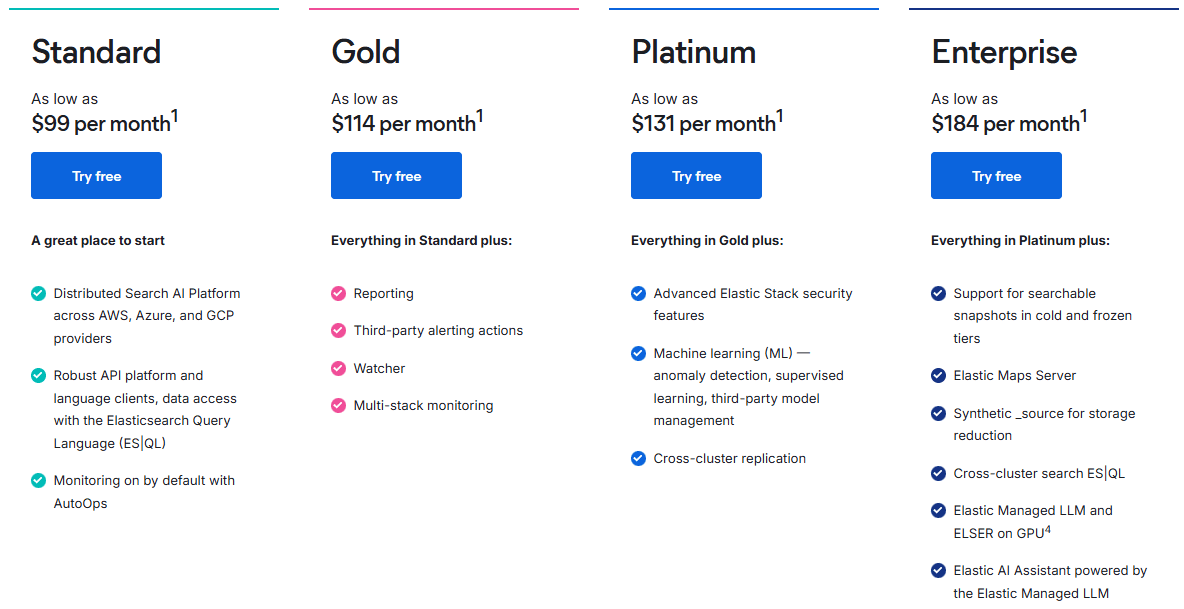1184x609 pixels.
Task: Click Try free under the Standard plan
Action: [96, 175]
